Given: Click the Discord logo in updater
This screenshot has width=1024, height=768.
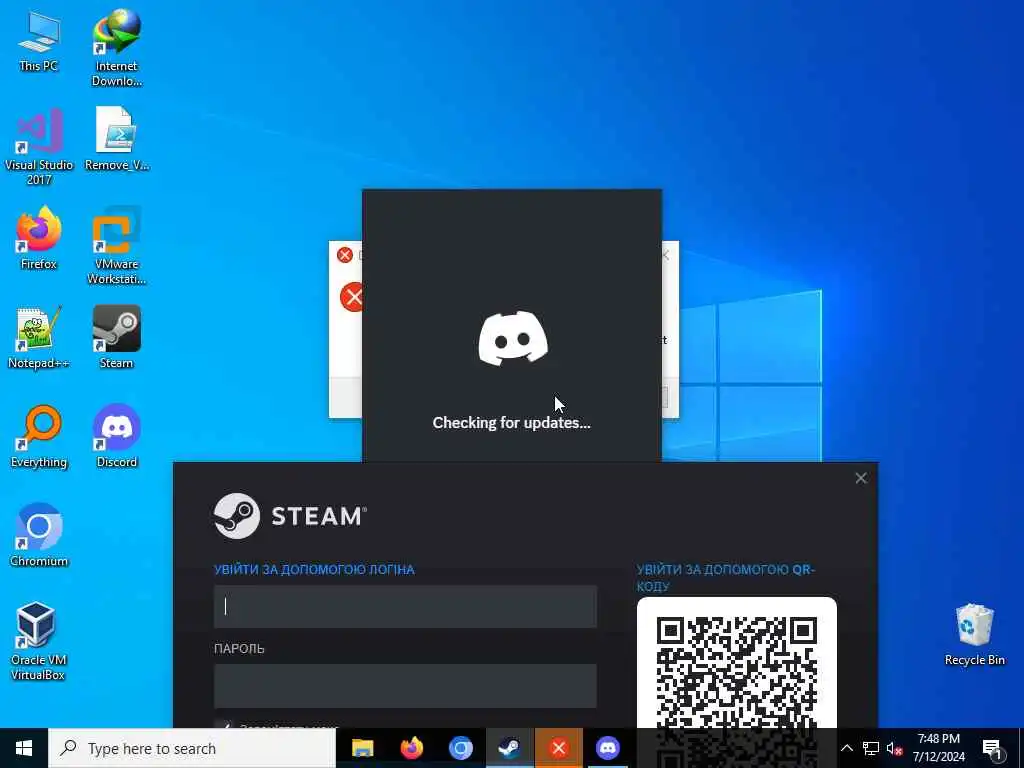Looking at the screenshot, I should (x=513, y=338).
